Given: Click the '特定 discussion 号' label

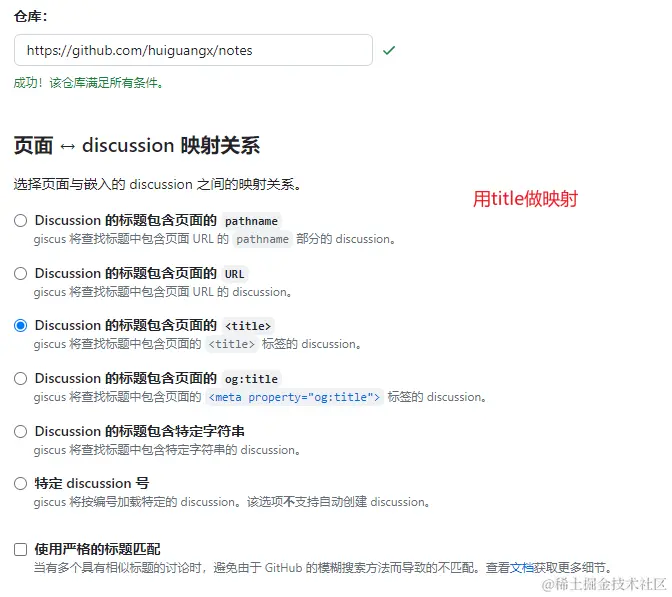Looking at the screenshot, I should tap(92, 483).
